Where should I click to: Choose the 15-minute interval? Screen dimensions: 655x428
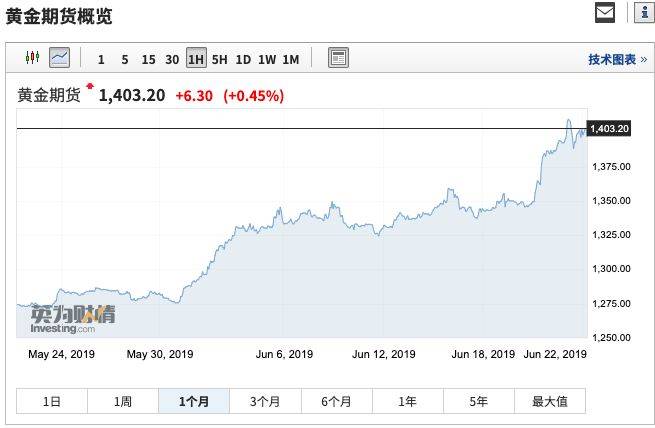[x=148, y=59]
